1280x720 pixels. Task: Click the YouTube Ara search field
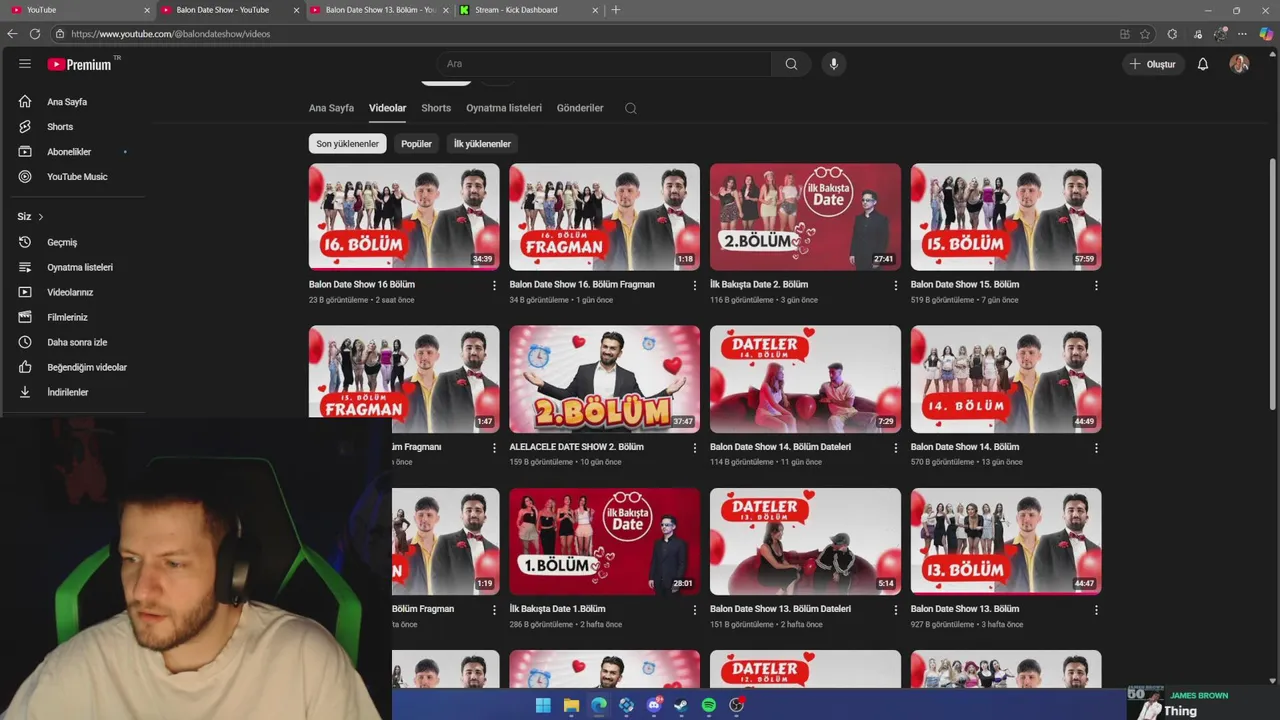(603, 64)
